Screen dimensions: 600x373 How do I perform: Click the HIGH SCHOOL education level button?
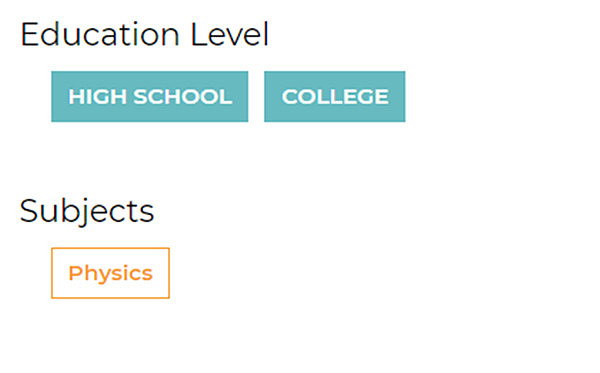(150, 96)
